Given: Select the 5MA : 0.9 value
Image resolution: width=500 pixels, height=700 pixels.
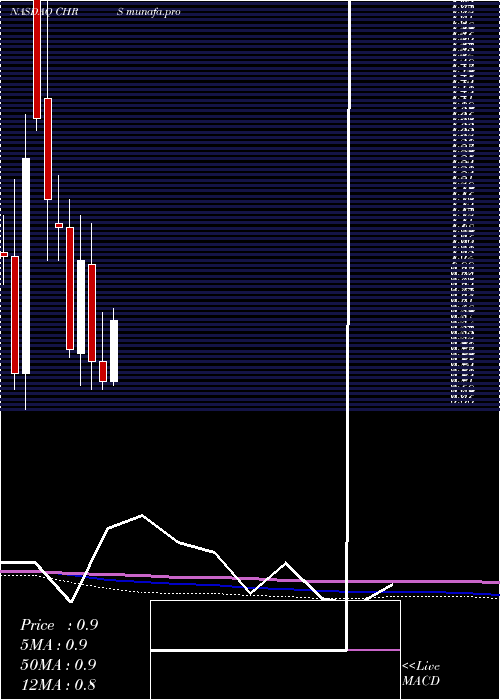Looking at the screenshot, I should 54,645.
